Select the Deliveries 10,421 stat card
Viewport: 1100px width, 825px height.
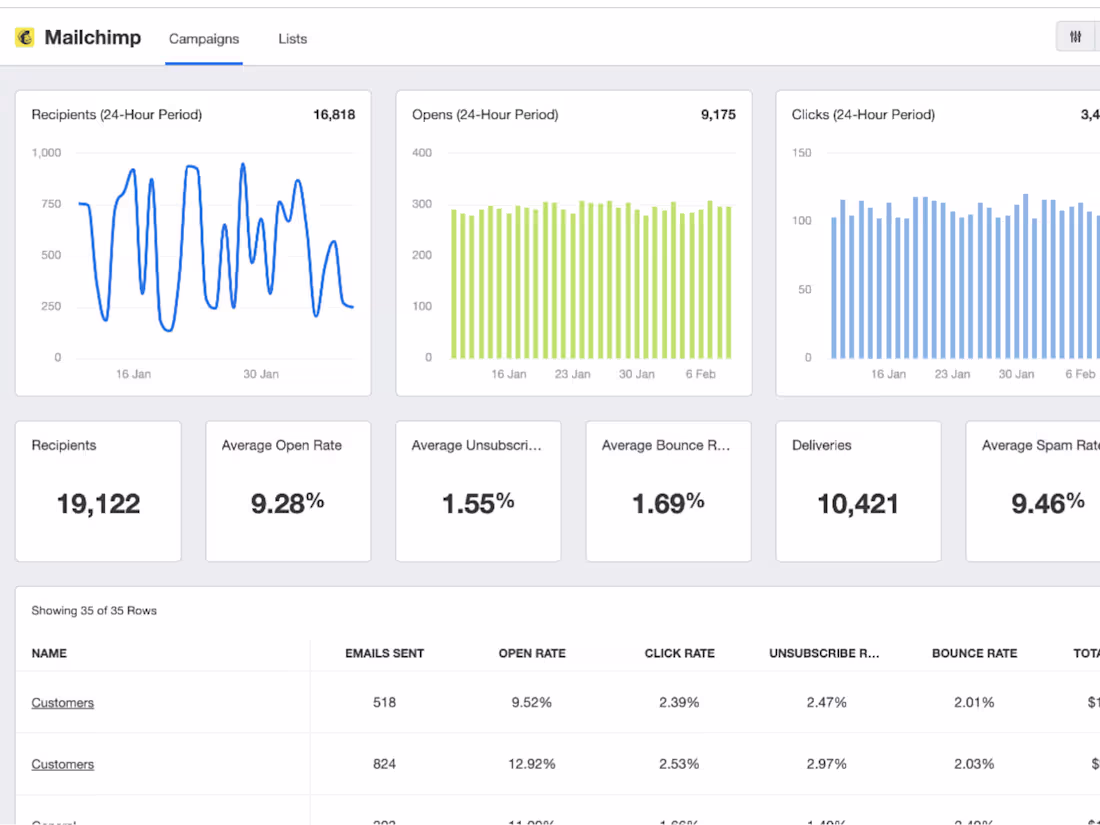click(x=859, y=491)
